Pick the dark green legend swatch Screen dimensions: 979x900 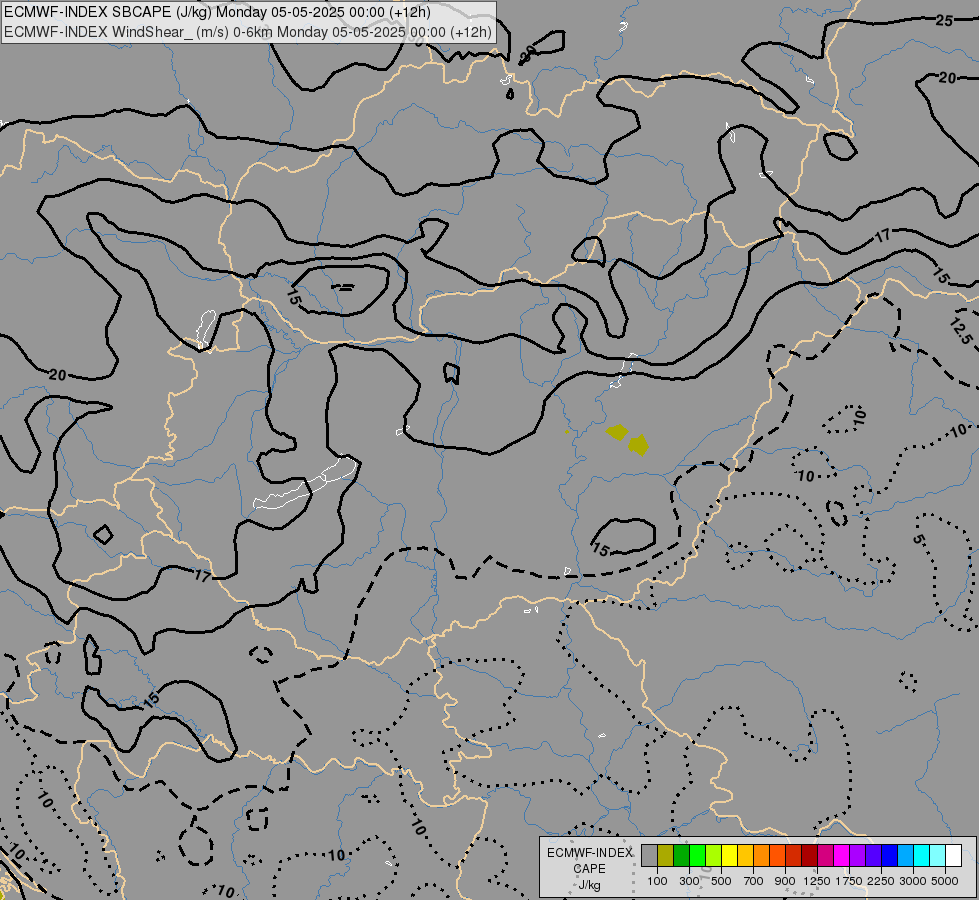coord(681,856)
